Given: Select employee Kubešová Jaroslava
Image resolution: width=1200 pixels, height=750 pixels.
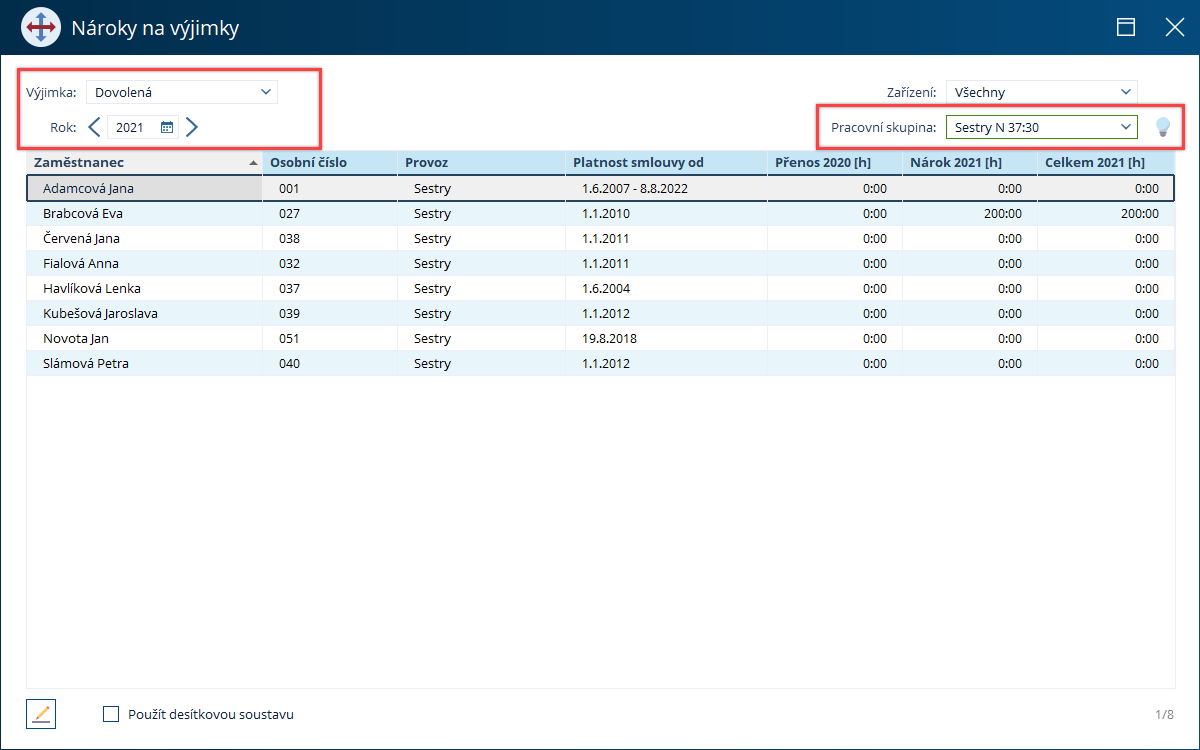Looking at the screenshot, I should click(100, 313).
